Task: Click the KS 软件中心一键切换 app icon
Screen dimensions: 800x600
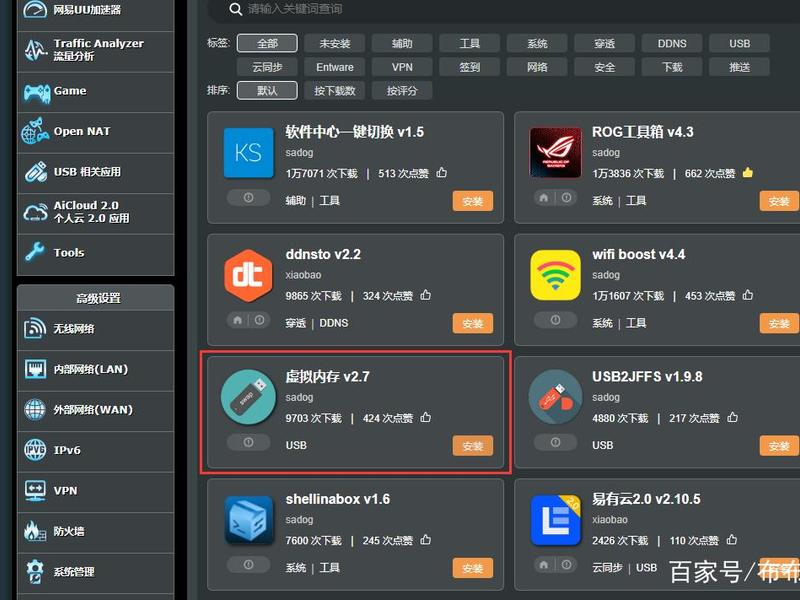Action: [248, 153]
